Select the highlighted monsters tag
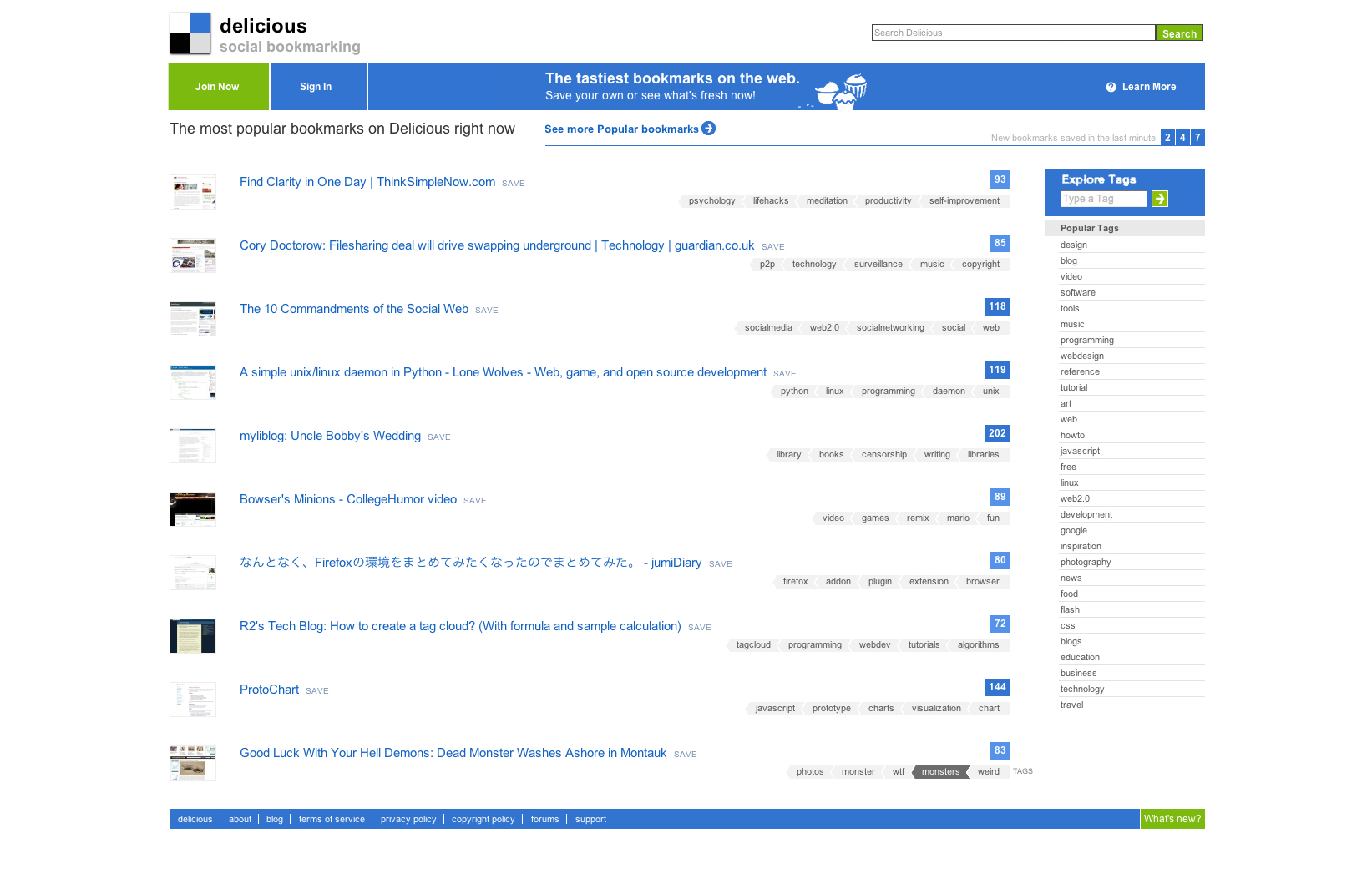The height and width of the screenshot is (874, 1372). [940, 772]
